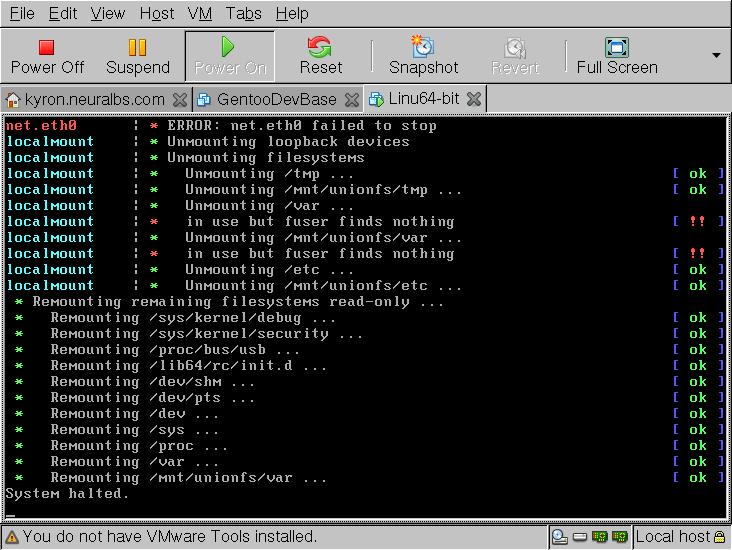
Task: Reset the virtual machine
Action: [x=320, y=56]
